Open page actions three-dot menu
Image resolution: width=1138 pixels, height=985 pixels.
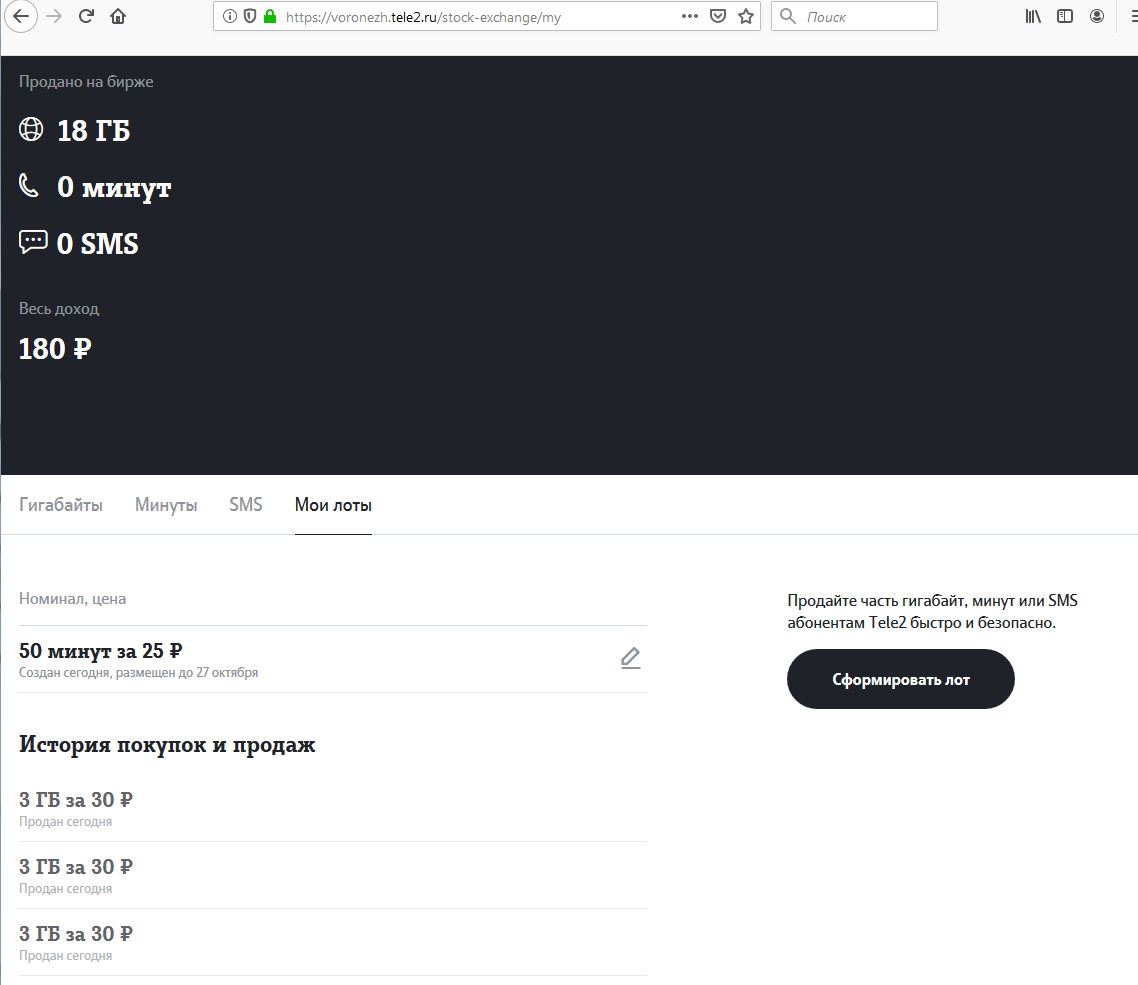click(689, 16)
